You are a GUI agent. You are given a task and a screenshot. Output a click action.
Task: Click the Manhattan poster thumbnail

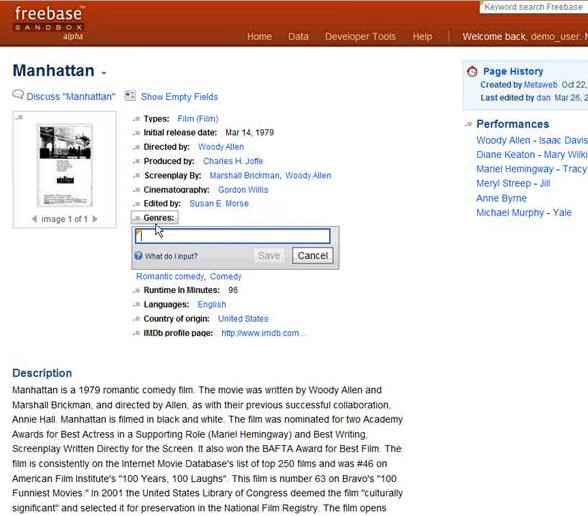[65, 165]
